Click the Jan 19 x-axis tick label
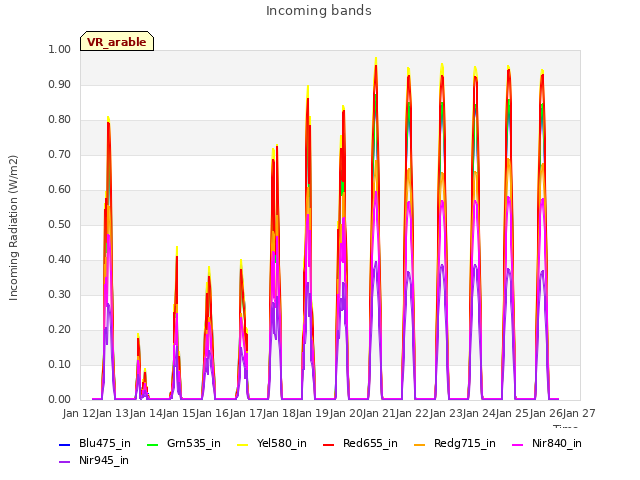The width and height of the screenshot is (640, 480). (x=312, y=413)
